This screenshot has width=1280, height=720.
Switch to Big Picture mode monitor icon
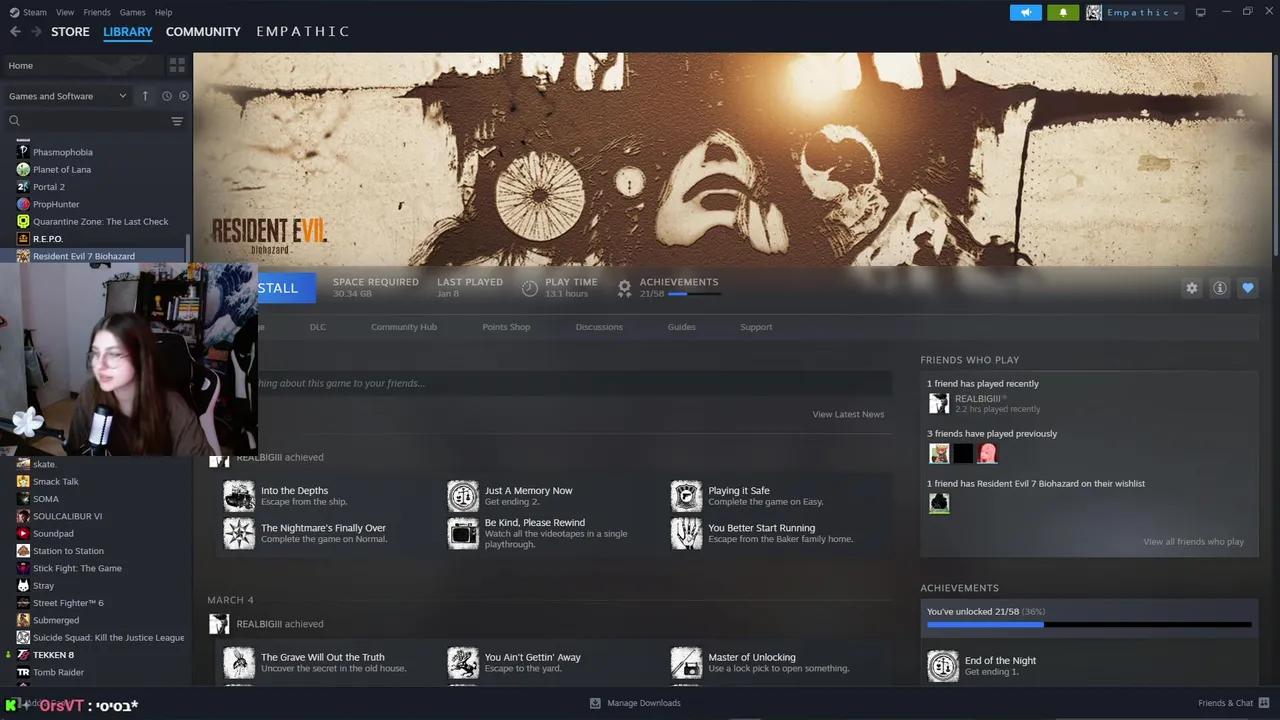(1200, 12)
